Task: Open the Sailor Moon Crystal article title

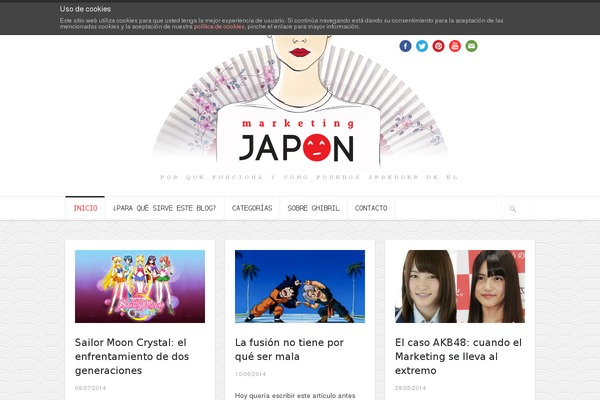Action: coord(132,356)
